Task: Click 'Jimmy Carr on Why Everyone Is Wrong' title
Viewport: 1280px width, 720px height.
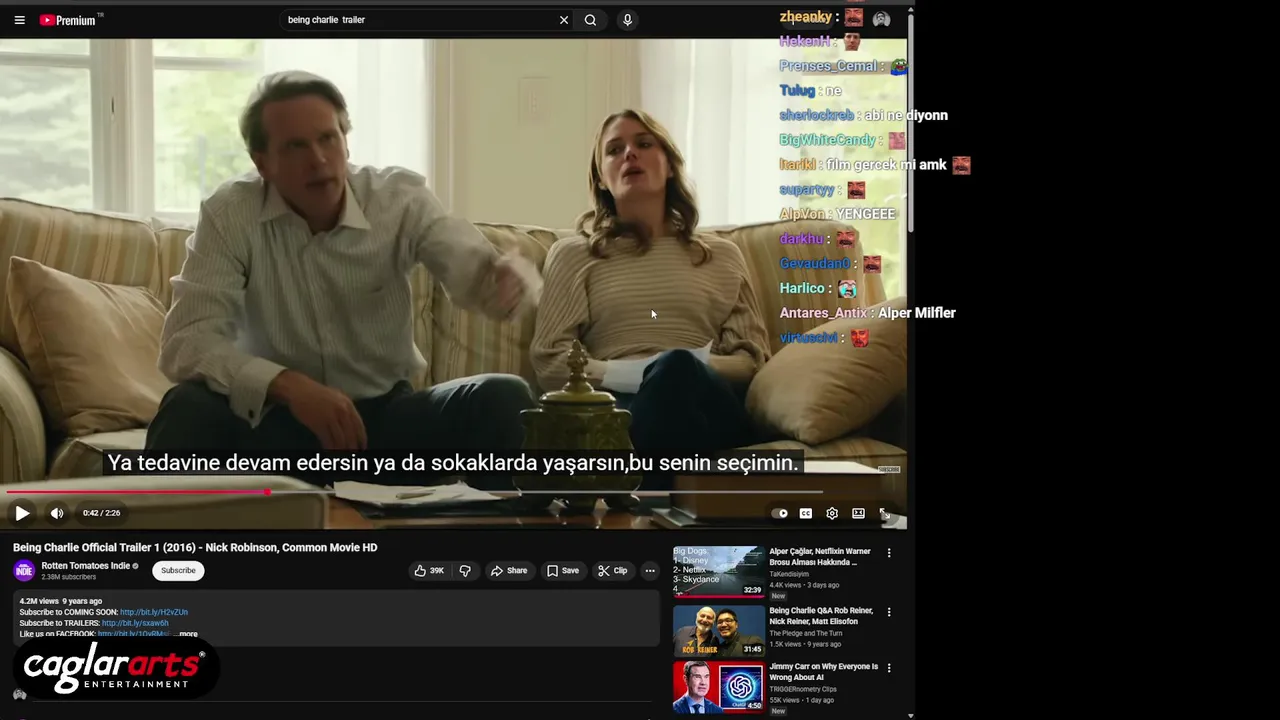Action: click(x=823, y=673)
